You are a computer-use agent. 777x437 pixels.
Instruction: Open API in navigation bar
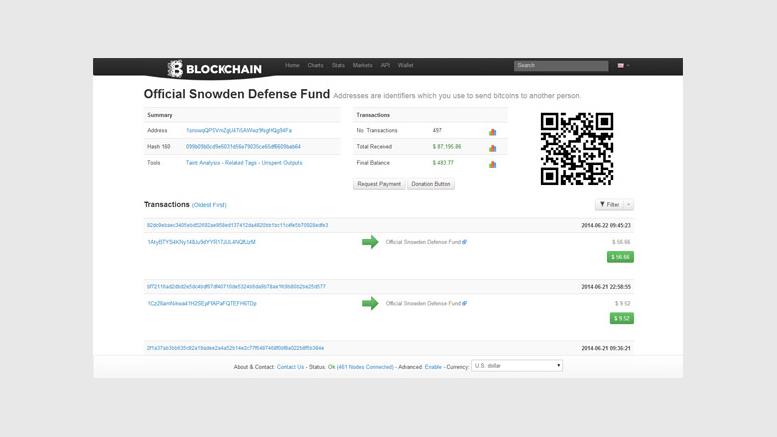385,65
